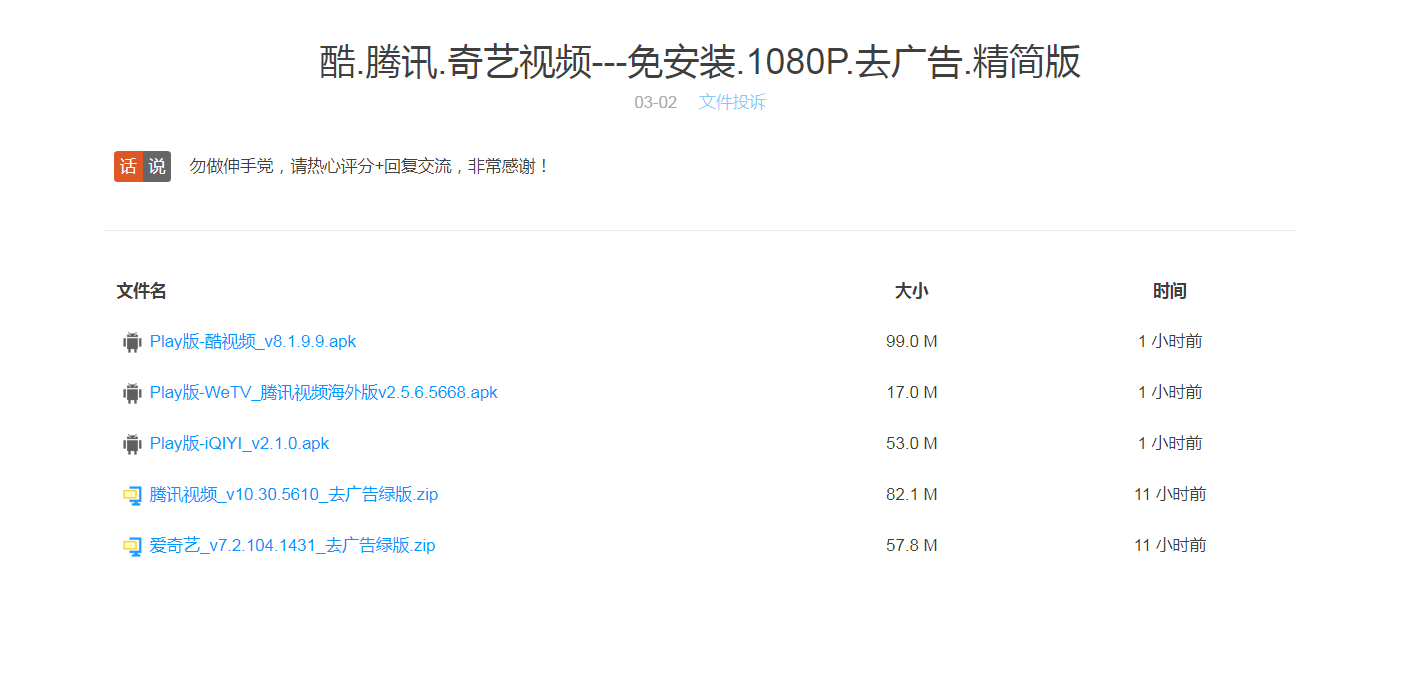
Task: Click the 时间 column header
Action: [x=1169, y=291]
